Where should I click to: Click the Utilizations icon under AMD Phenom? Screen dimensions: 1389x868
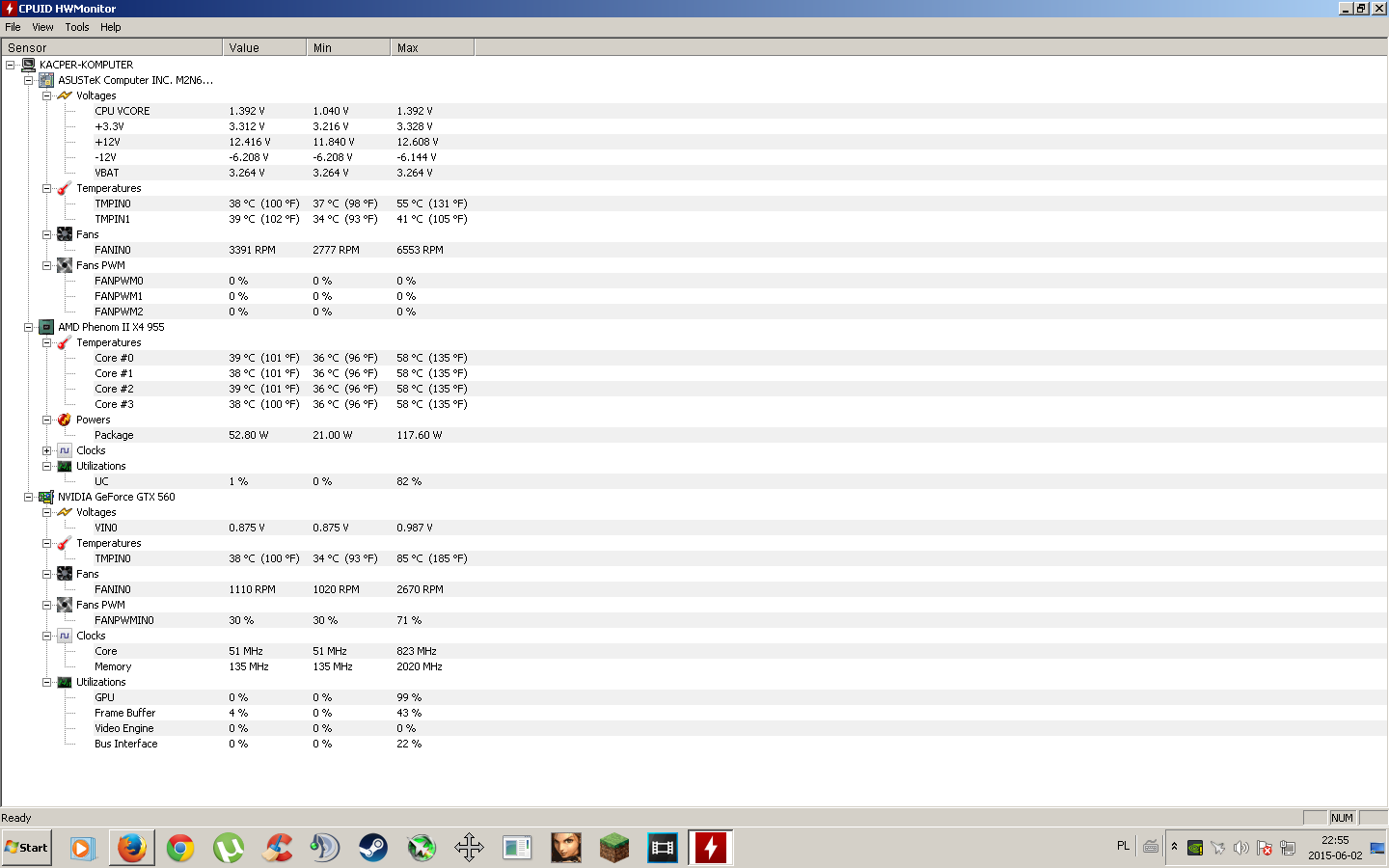point(65,466)
